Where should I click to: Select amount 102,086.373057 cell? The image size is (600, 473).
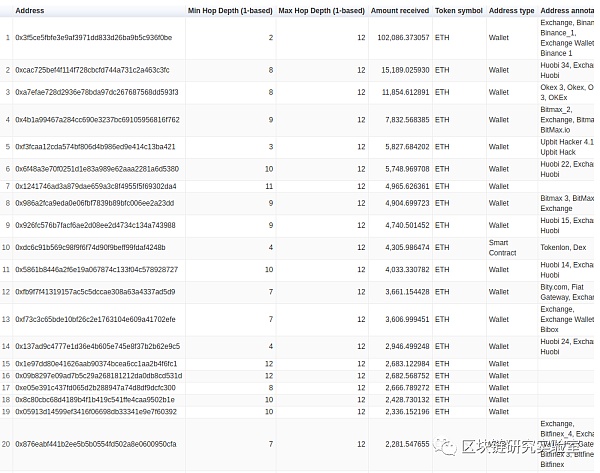(x=403, y=38)
